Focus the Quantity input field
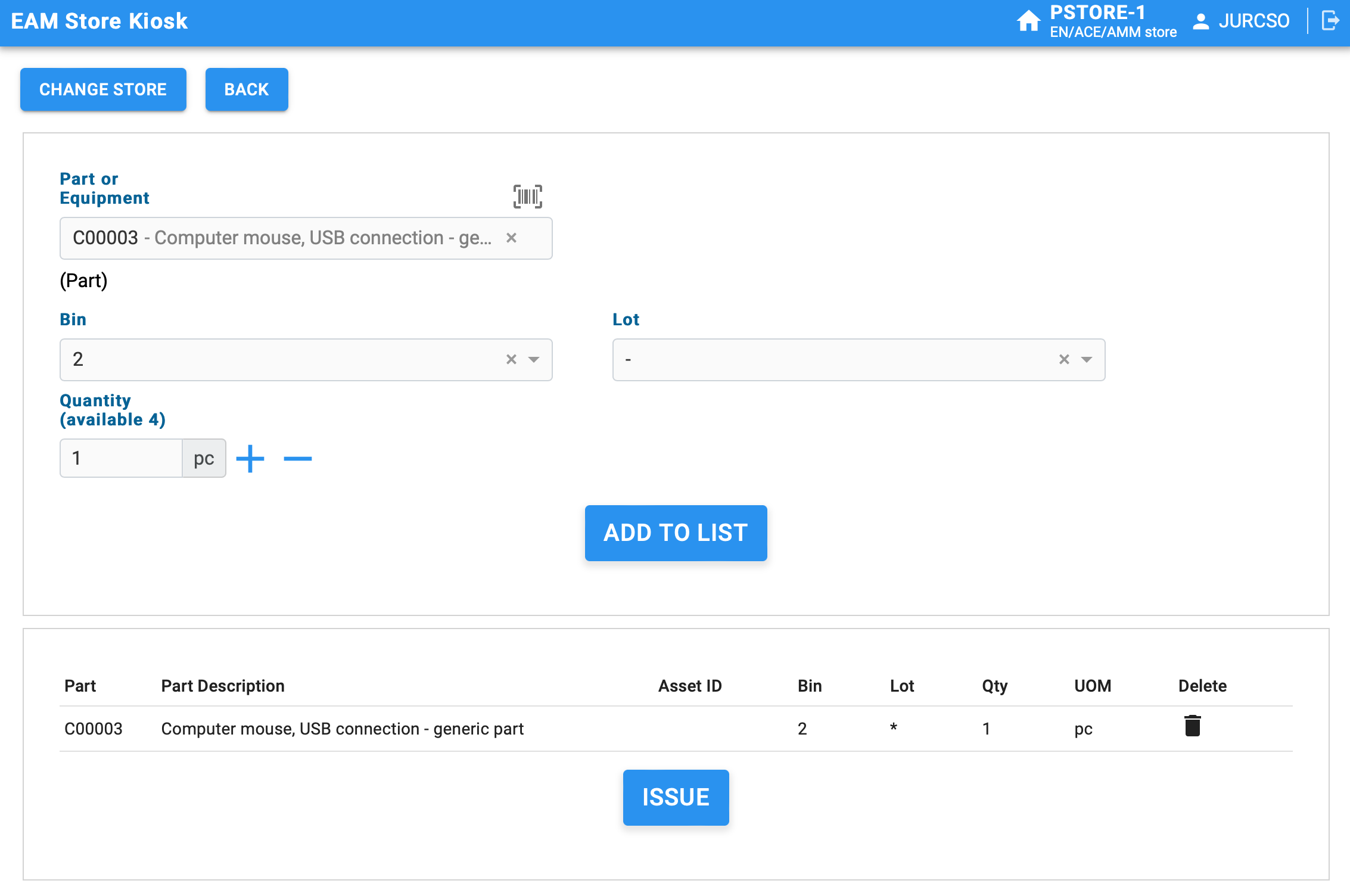The height and width of the screenshot is (896, 1350). (x=121, y=458)
